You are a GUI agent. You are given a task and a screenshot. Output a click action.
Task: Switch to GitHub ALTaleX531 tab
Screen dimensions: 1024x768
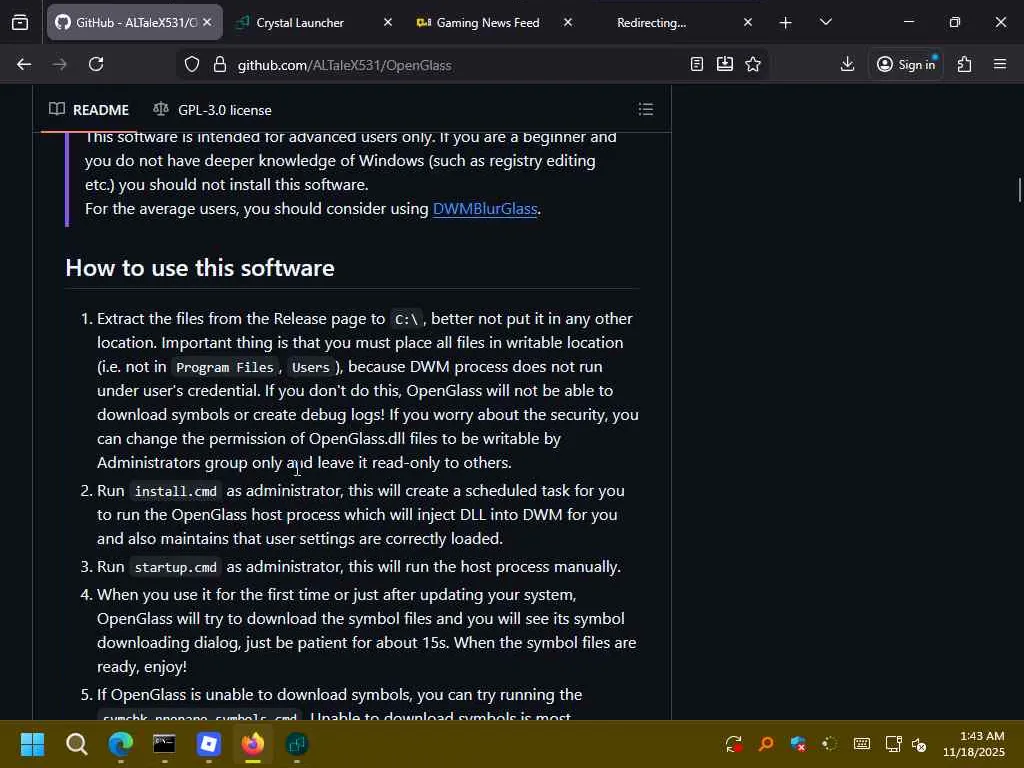(x=134, y=22)
